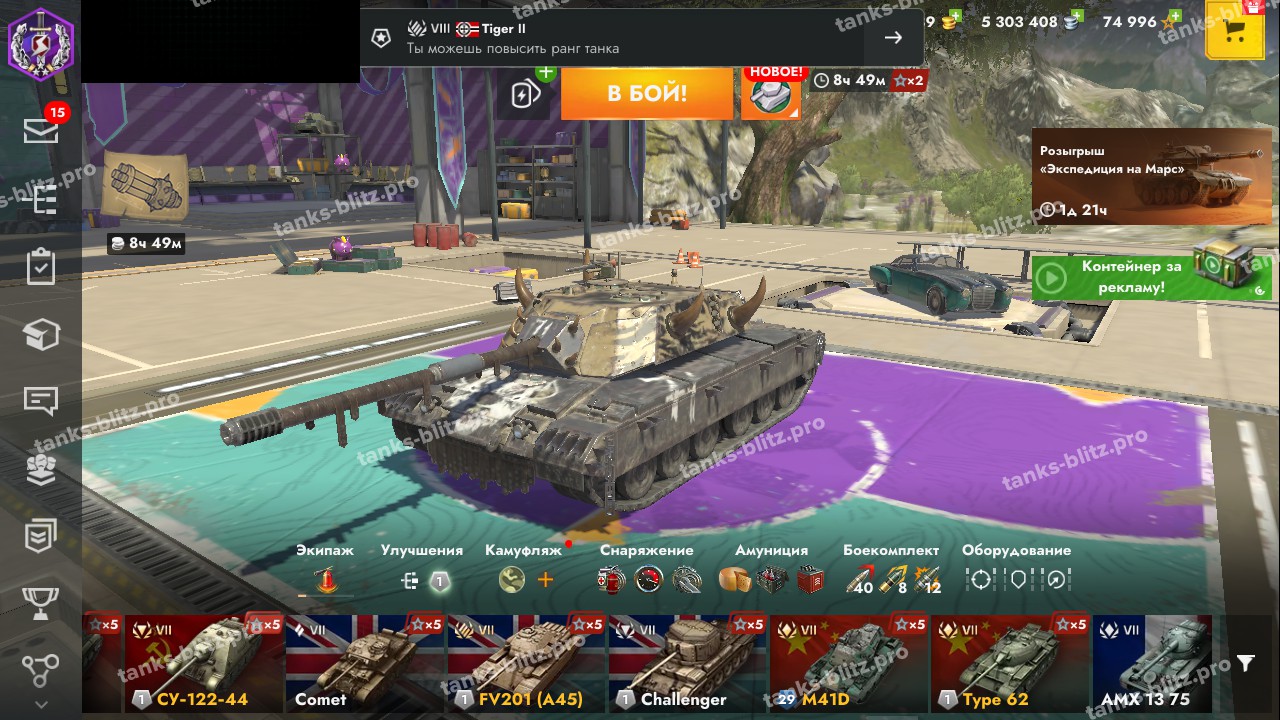Viewport: 1280px width, 720px height.
Task: Open the Экспедиция на Марс raffle banner
Action: click(x=1151, y=176)
